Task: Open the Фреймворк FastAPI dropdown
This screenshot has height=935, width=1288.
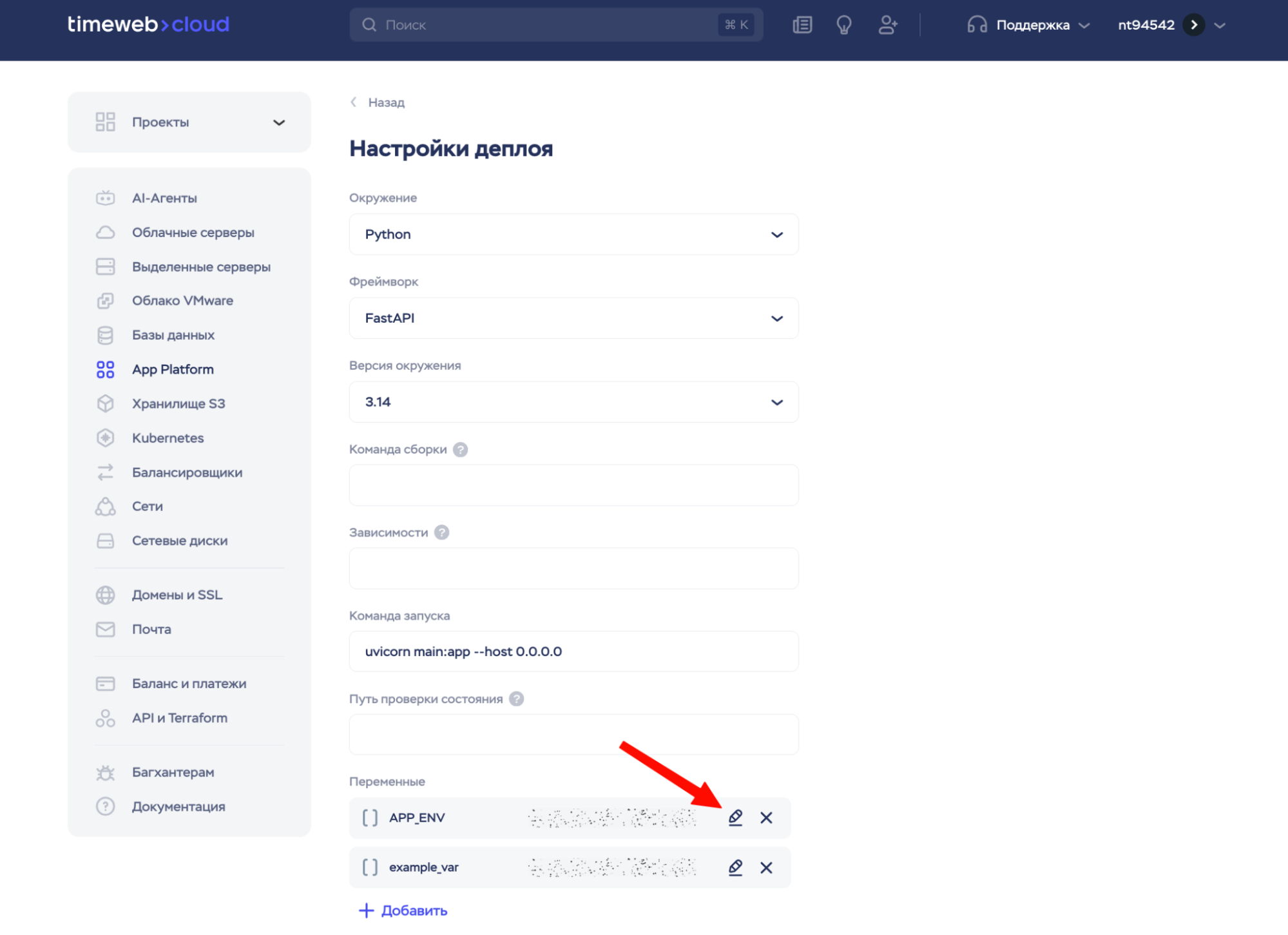Action: [573, 318]
